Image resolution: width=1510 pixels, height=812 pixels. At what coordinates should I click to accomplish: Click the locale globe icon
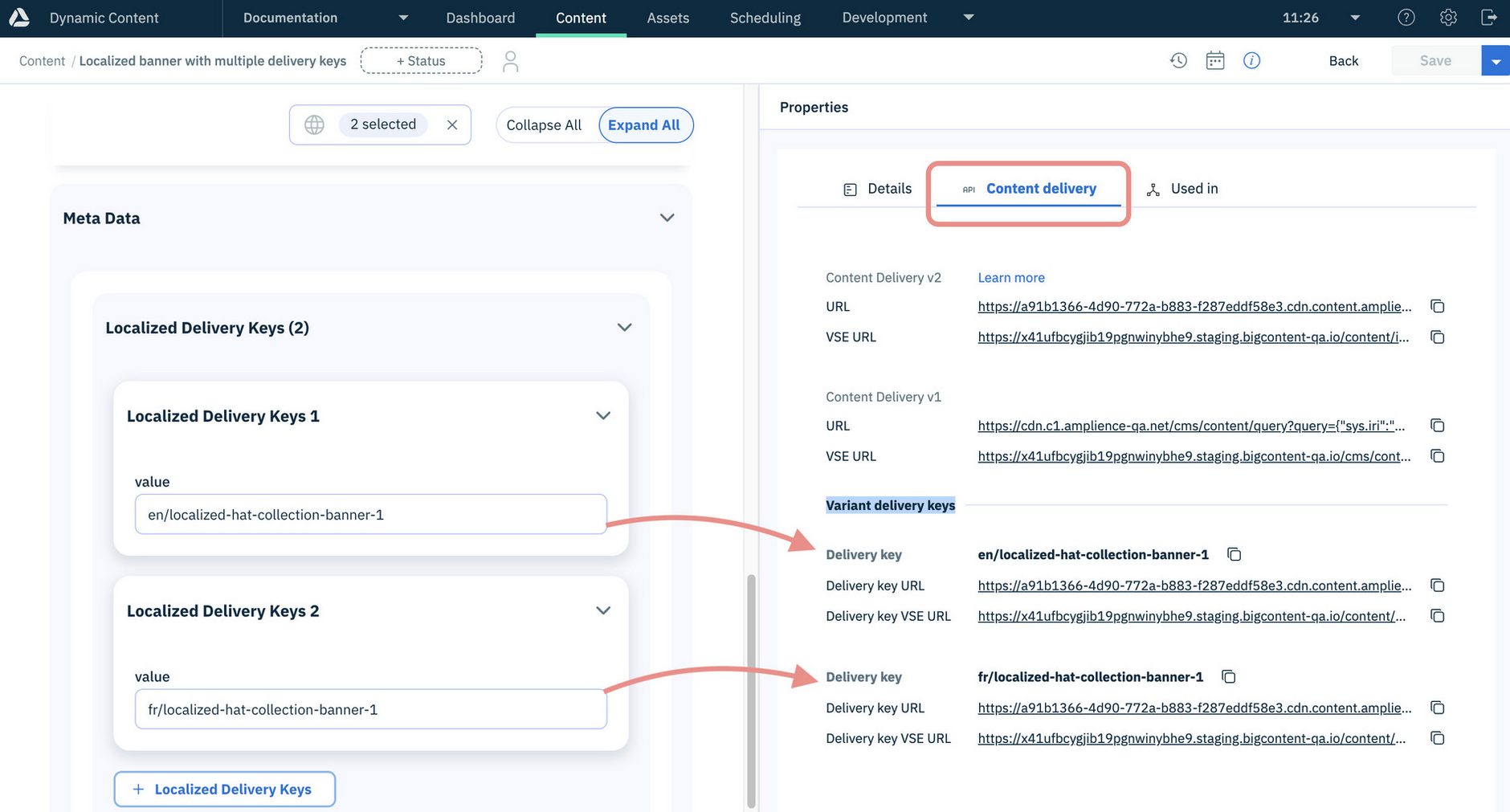314,124
